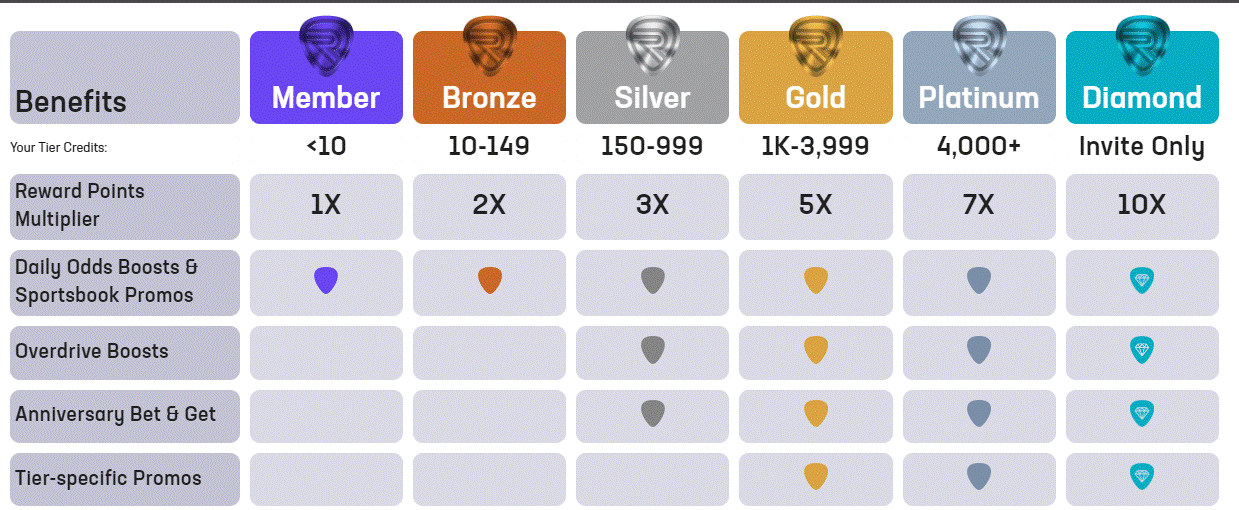This screenshot has width=1239, height=510.
Task: Click the 10X multiplier cell under Diamond
Action: pos(1142,206)
